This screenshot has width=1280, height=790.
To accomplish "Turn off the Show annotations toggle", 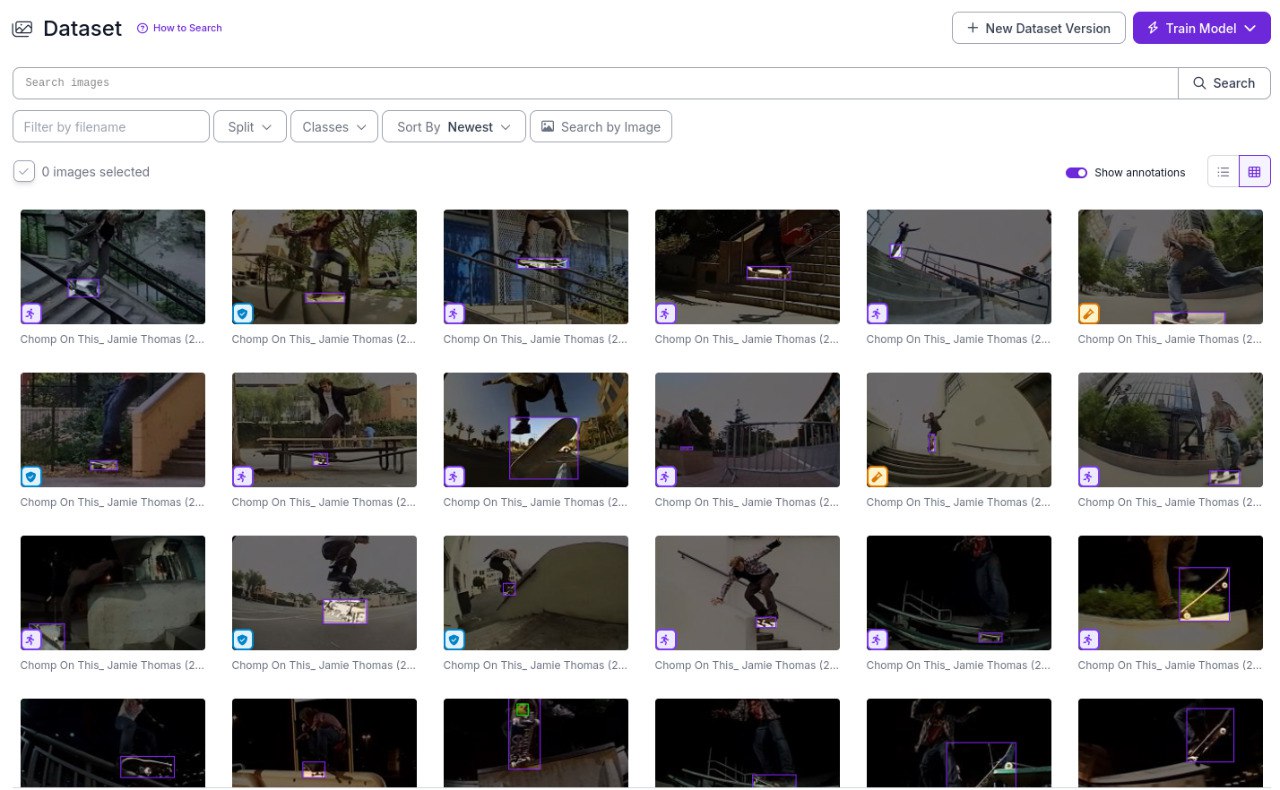I will (x=1076, y=173).
